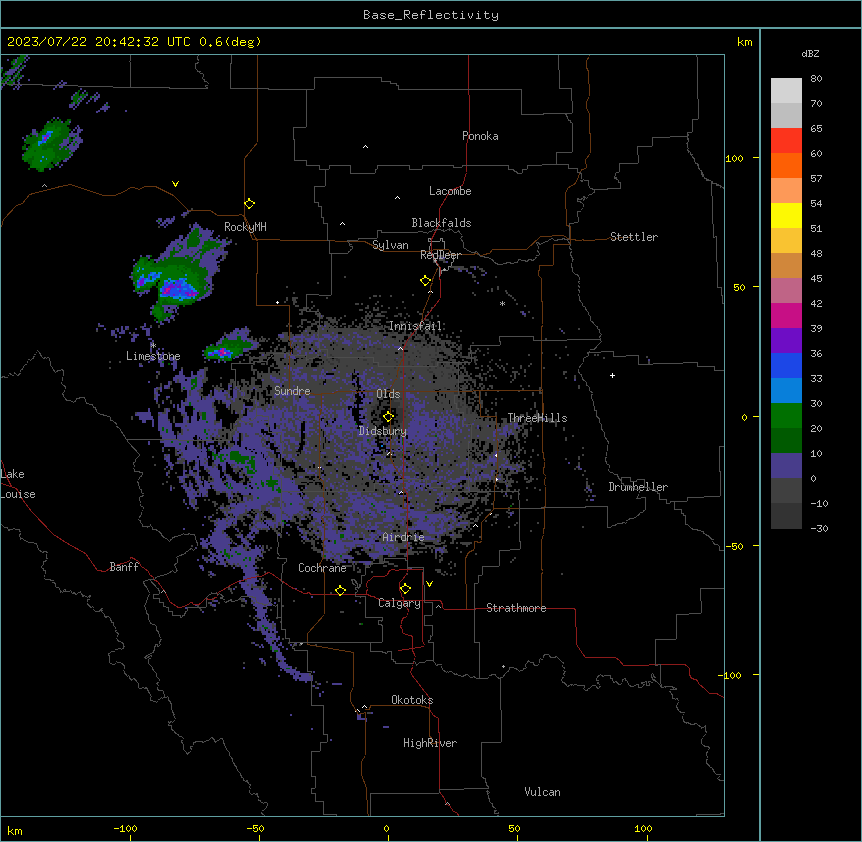
Task: Click the HighRiver label
Action: coord(430,743)
